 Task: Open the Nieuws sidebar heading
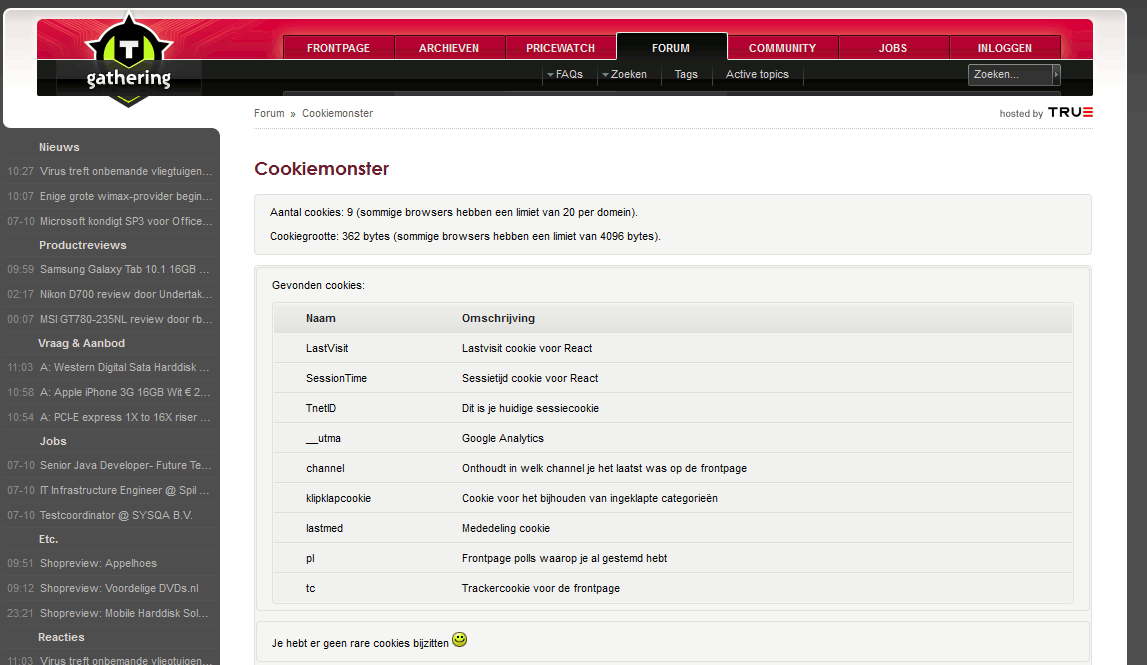tap(59, 147)
